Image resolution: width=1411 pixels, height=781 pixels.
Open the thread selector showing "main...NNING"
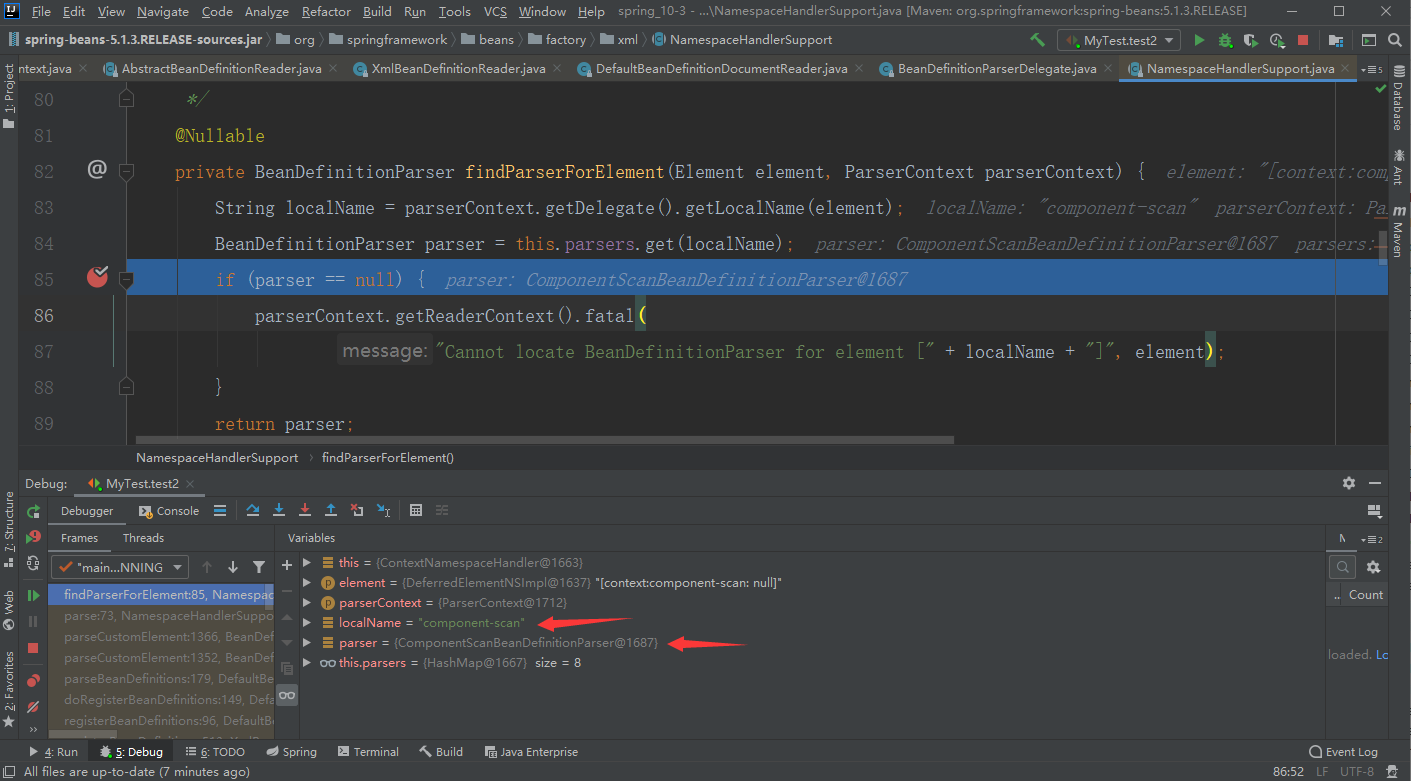120,567
